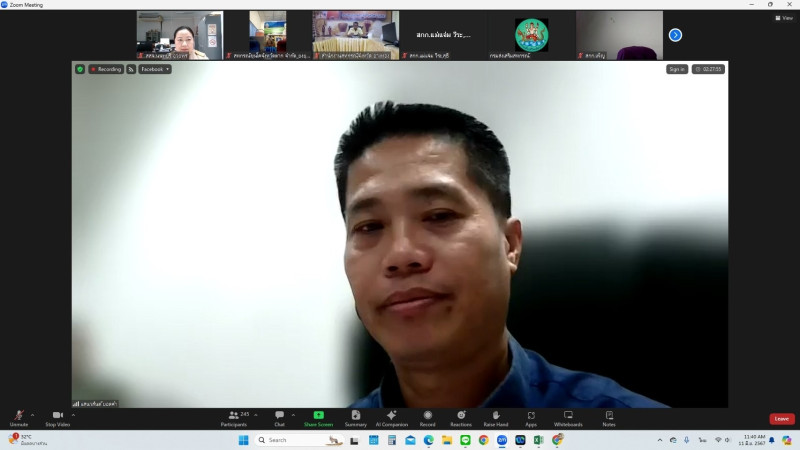Unmute the microphone
Image resolution: width=800 pixels, height=450 pixels.
19,416
